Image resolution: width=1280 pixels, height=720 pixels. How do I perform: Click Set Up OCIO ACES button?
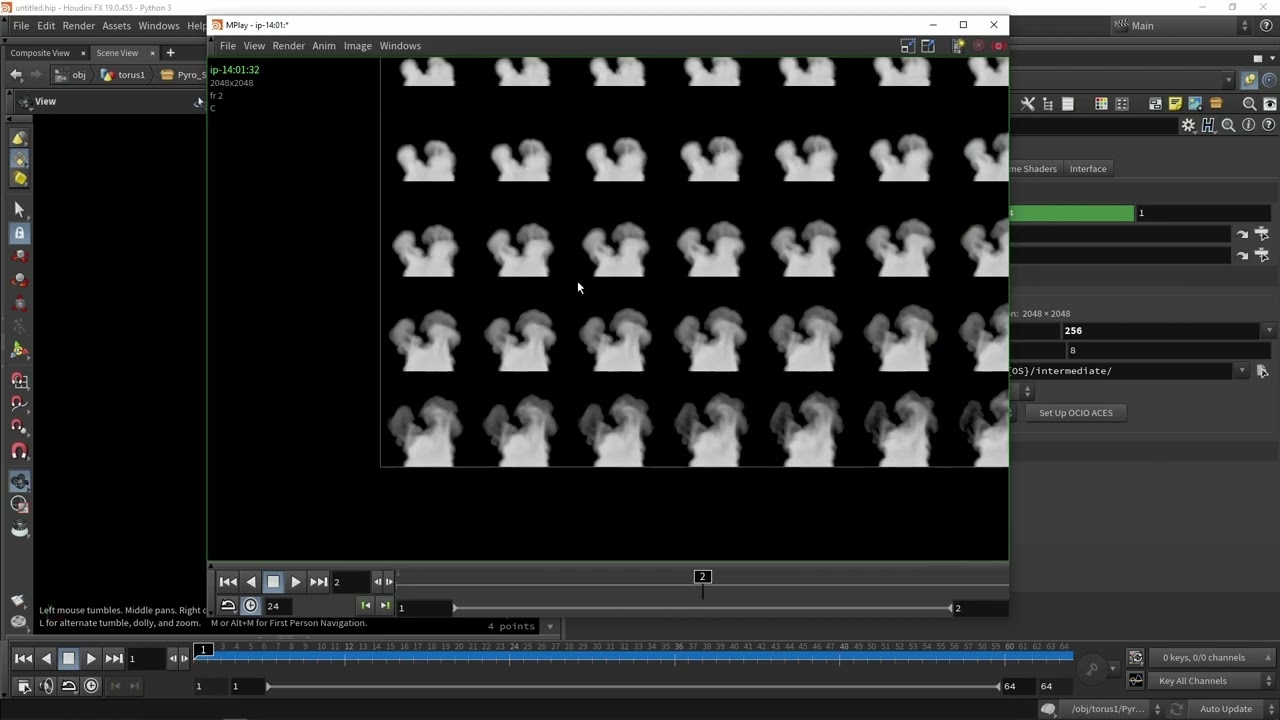point(1075,413)
